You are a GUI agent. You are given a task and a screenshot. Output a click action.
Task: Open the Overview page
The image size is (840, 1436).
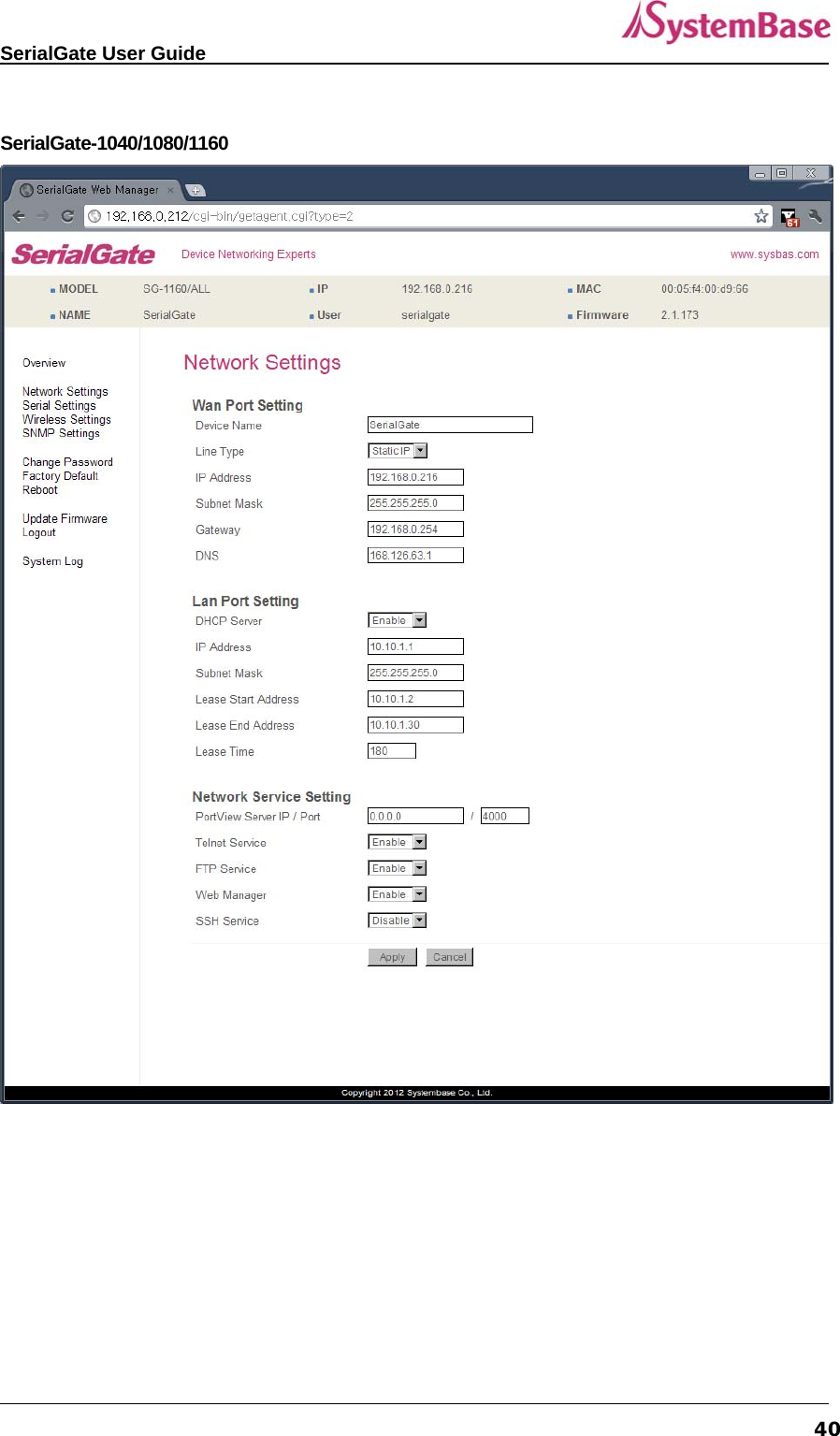(x=44, y=363)
